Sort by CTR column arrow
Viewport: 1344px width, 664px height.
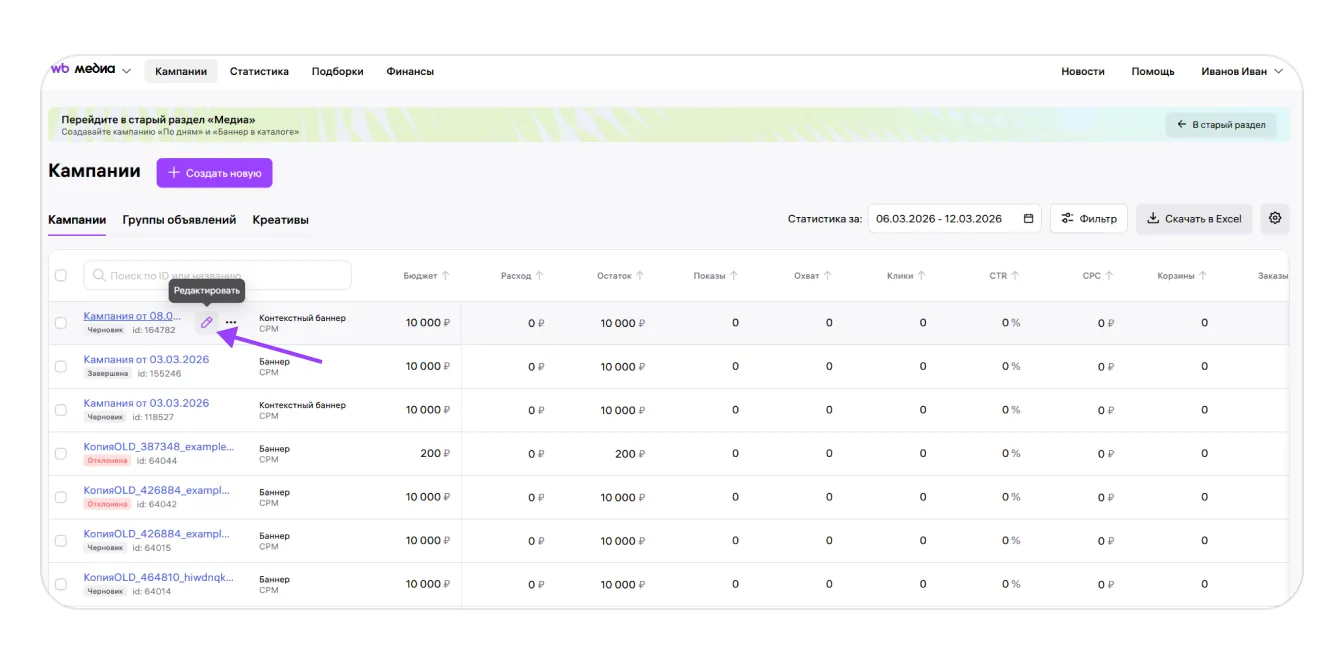[x=1015, y=275]
